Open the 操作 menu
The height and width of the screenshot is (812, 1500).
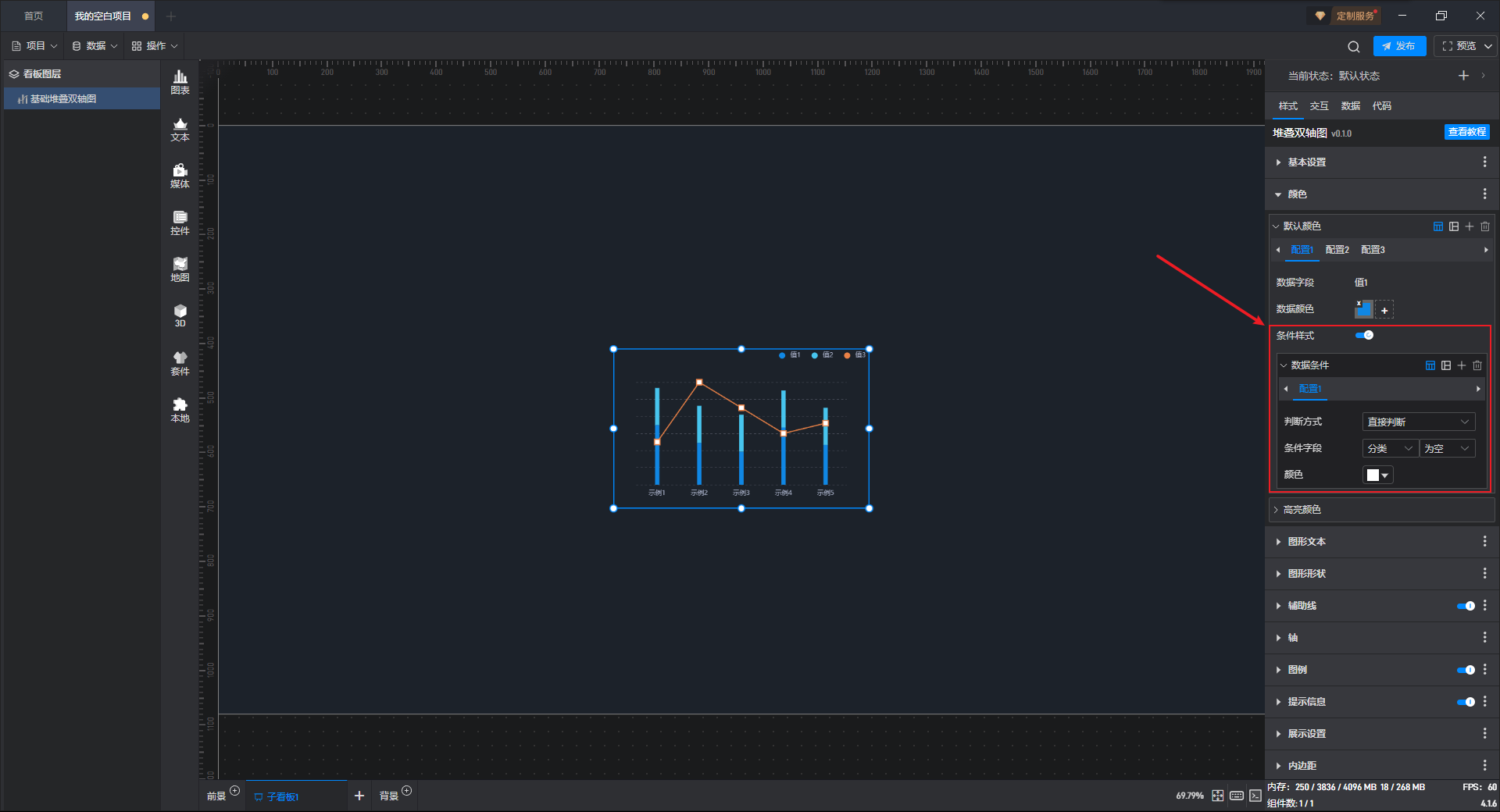tap(155, 46)
